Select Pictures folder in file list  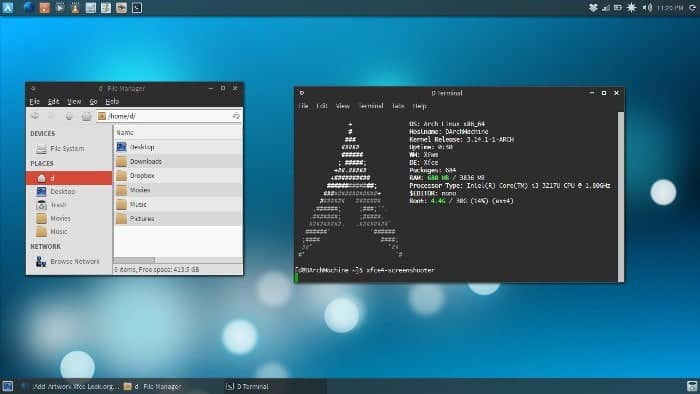pos(178,218)
